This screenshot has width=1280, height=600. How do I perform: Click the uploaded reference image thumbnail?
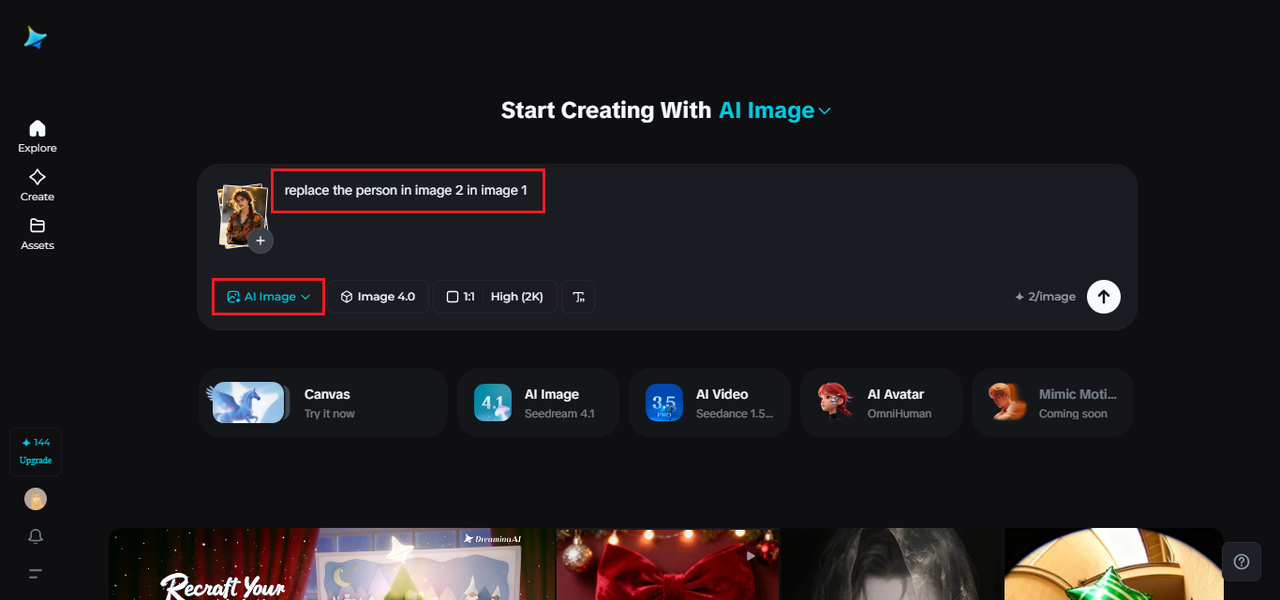(x=240, y=212)
